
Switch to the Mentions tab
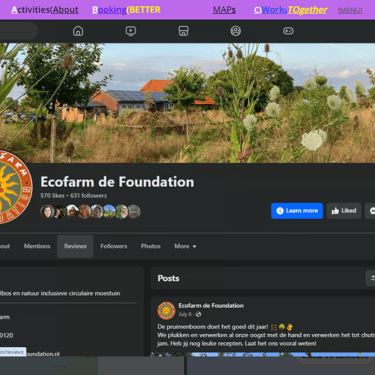tap(37, 246)
